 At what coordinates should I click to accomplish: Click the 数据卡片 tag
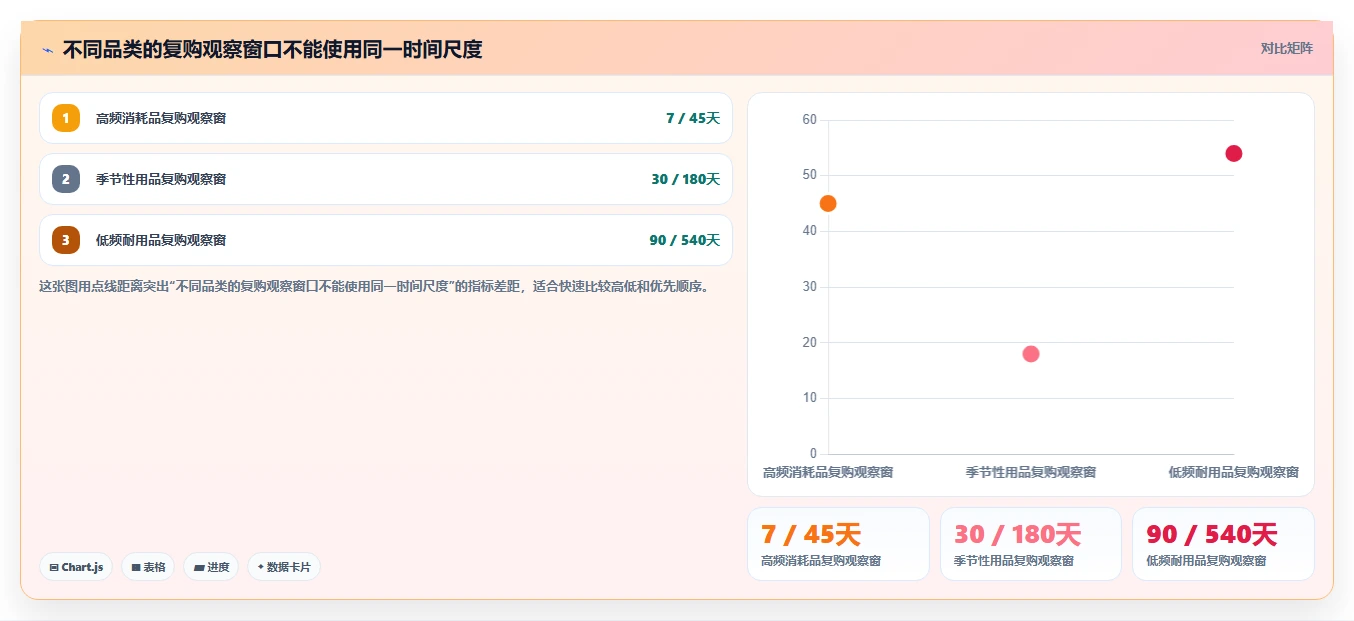(284, 567)
